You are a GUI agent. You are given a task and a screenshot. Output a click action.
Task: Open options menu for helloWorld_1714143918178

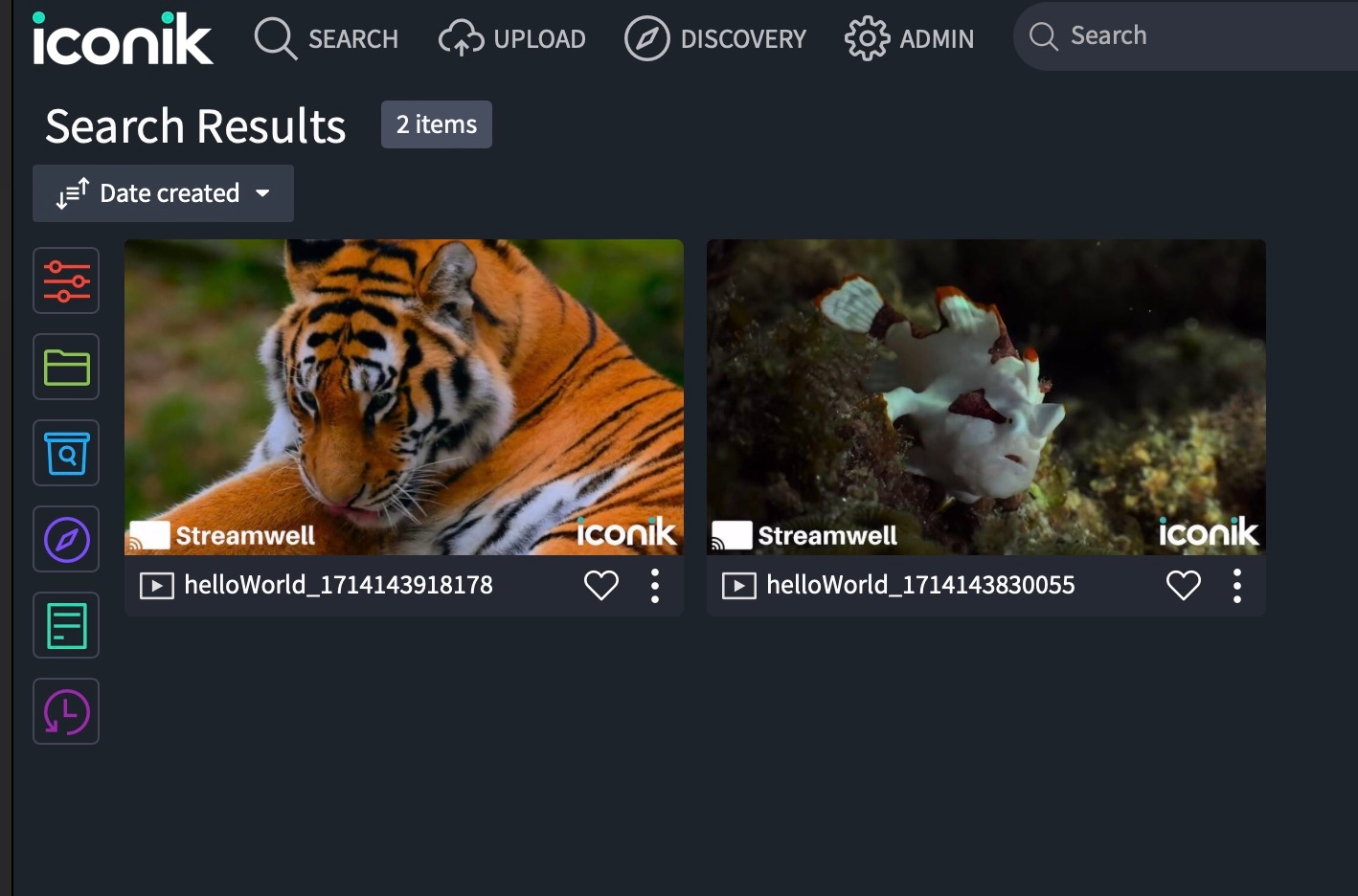click(655, 585)
